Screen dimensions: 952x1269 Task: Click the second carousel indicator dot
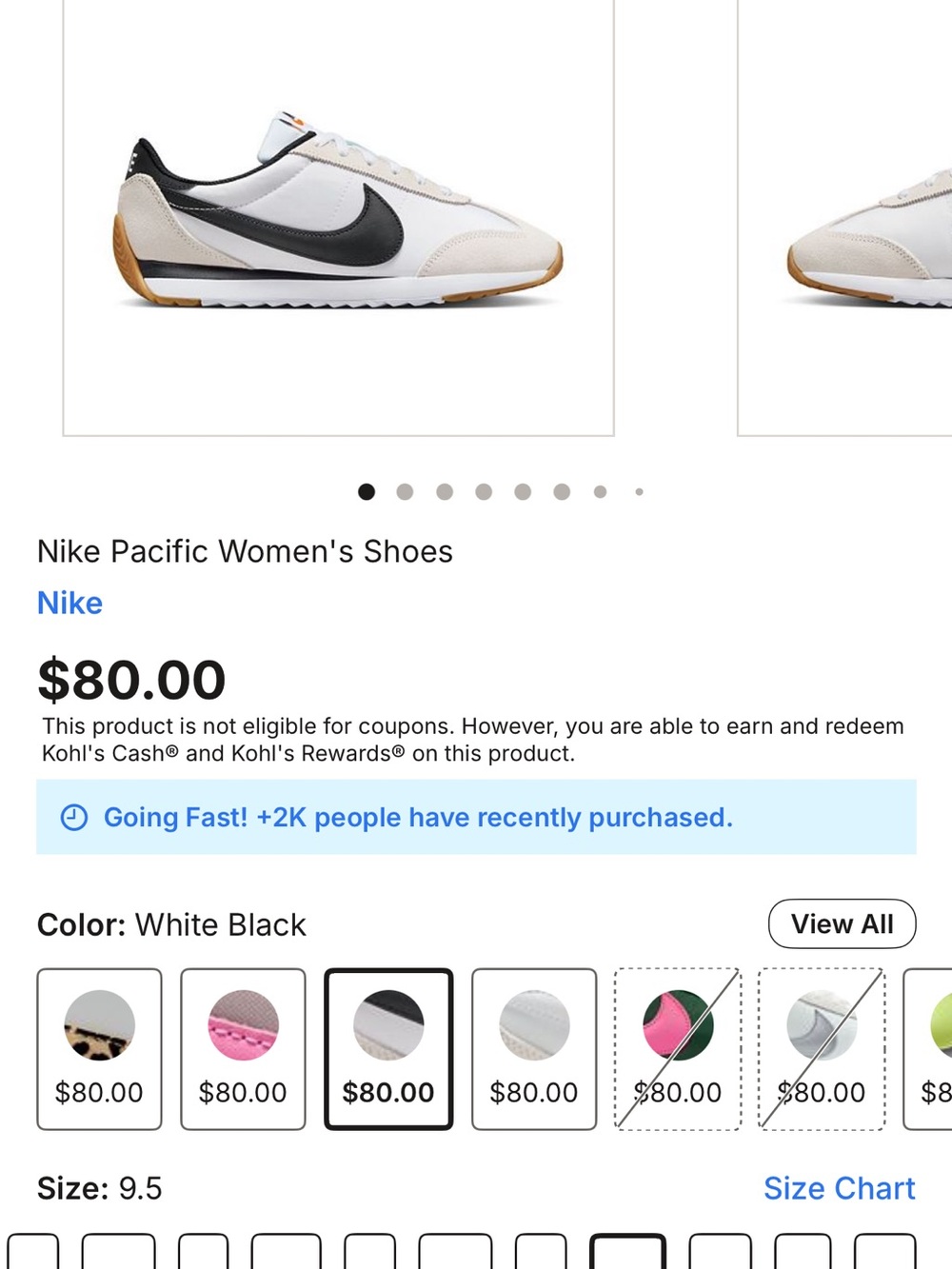pos(406,491)
